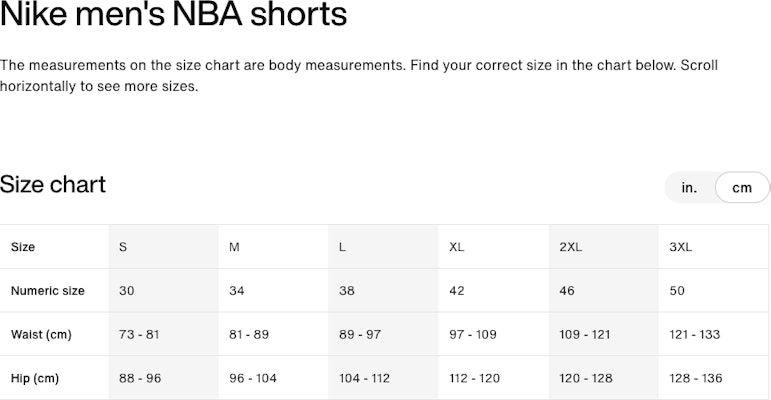Select the cm unit option
The image size is (771, 400).
pyautogui.click(x=742, y=188)
